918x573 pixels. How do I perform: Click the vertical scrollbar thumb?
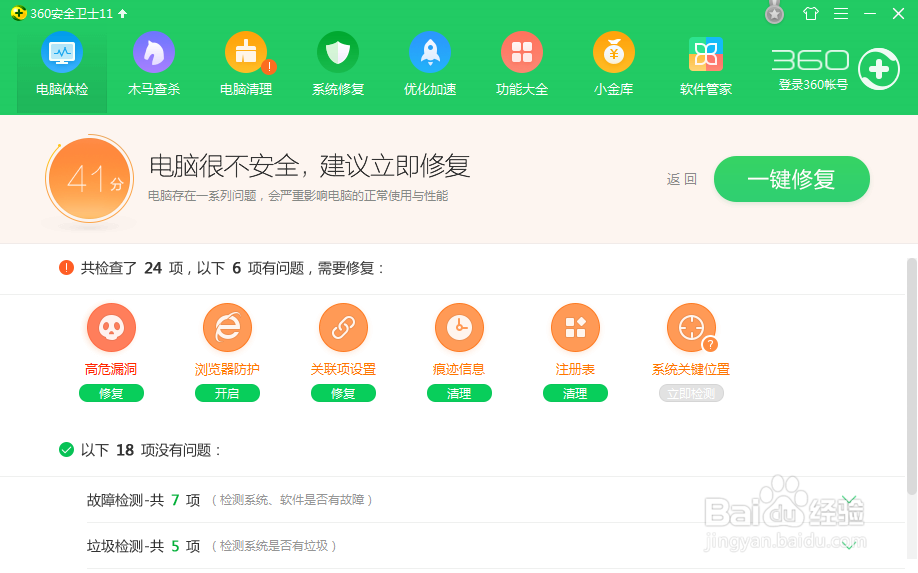912,376
